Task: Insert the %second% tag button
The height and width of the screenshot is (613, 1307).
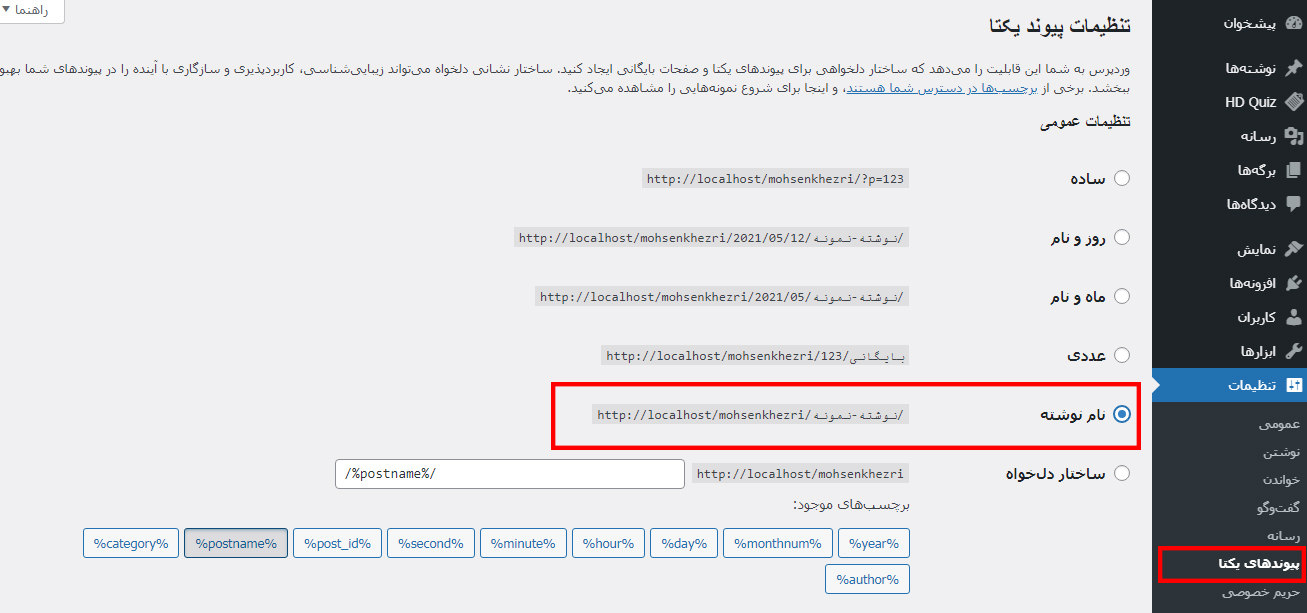Action: (430, 543)
